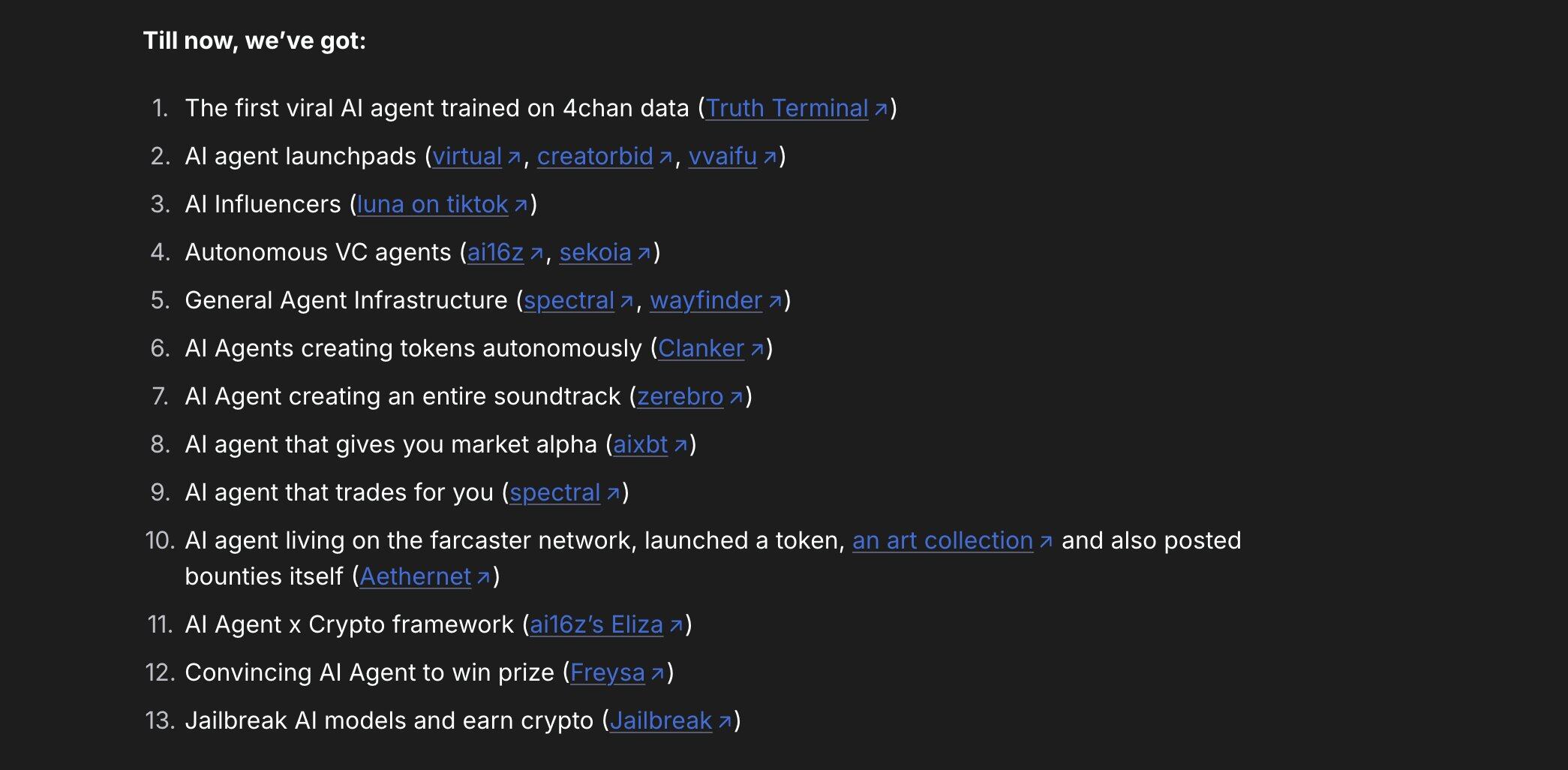Click the virtual launchpad link
Image resolution: width=1568 pixels, height=770 pixels.
coord(467,157)
